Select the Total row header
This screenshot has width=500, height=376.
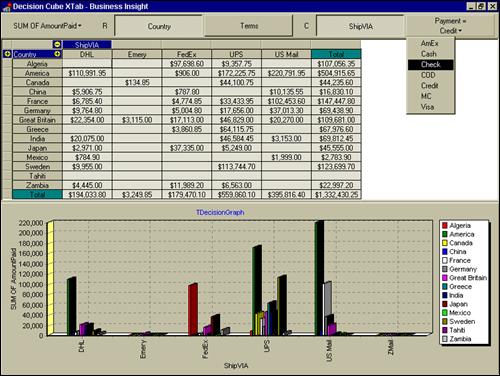point(37,195)
